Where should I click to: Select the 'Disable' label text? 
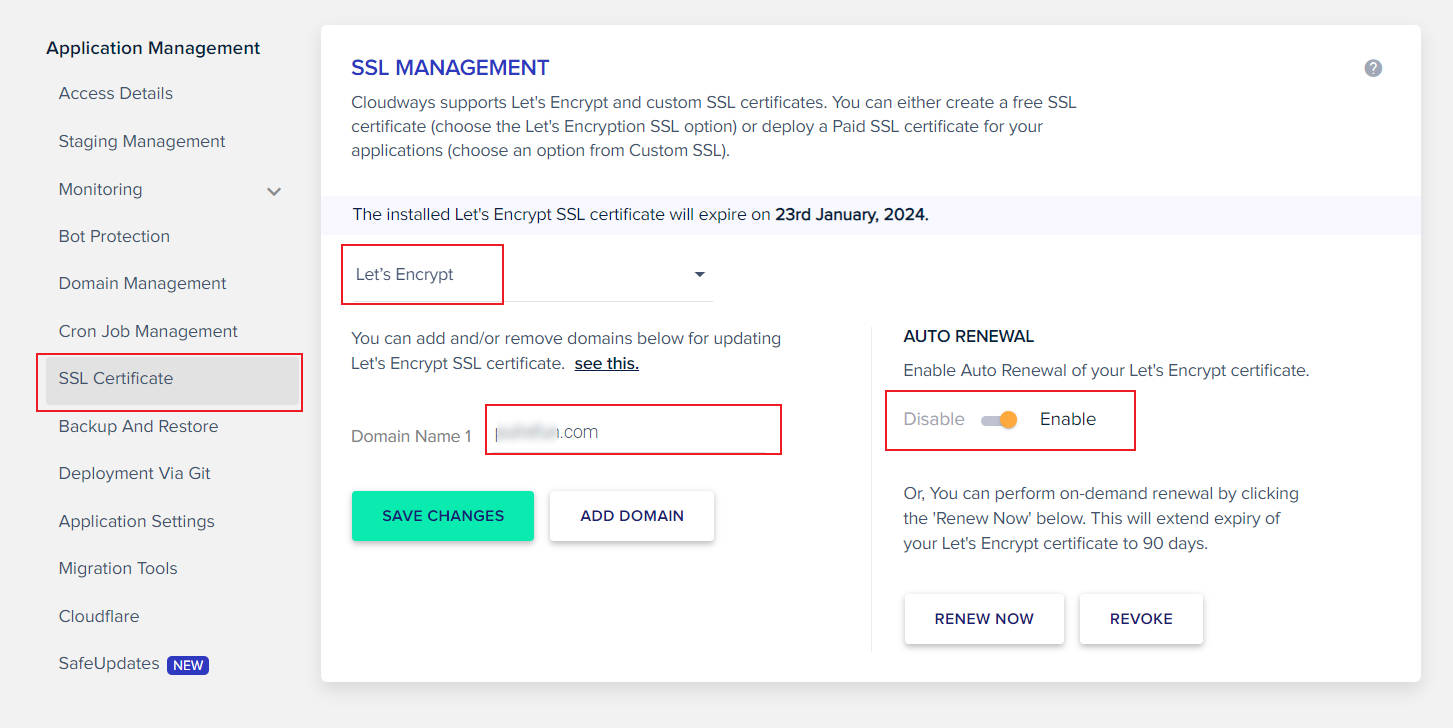(x=934, y=419)
